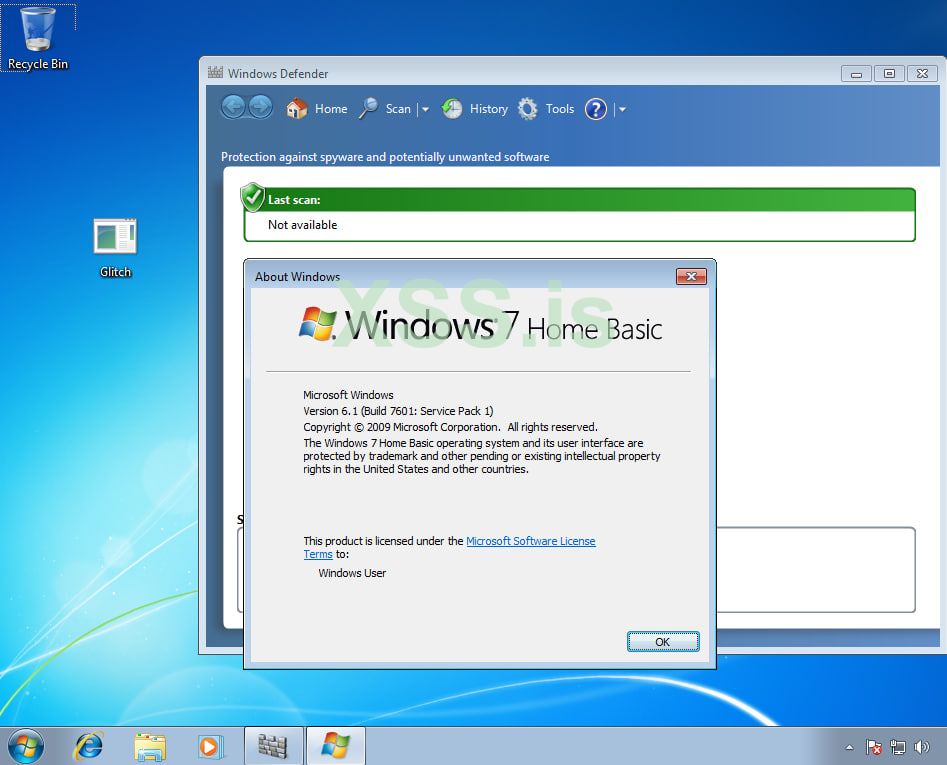Click the blue Help question mark icon
Image resolution: width=947 pixels, height=765 pixels.
click(x=595, y=109)
